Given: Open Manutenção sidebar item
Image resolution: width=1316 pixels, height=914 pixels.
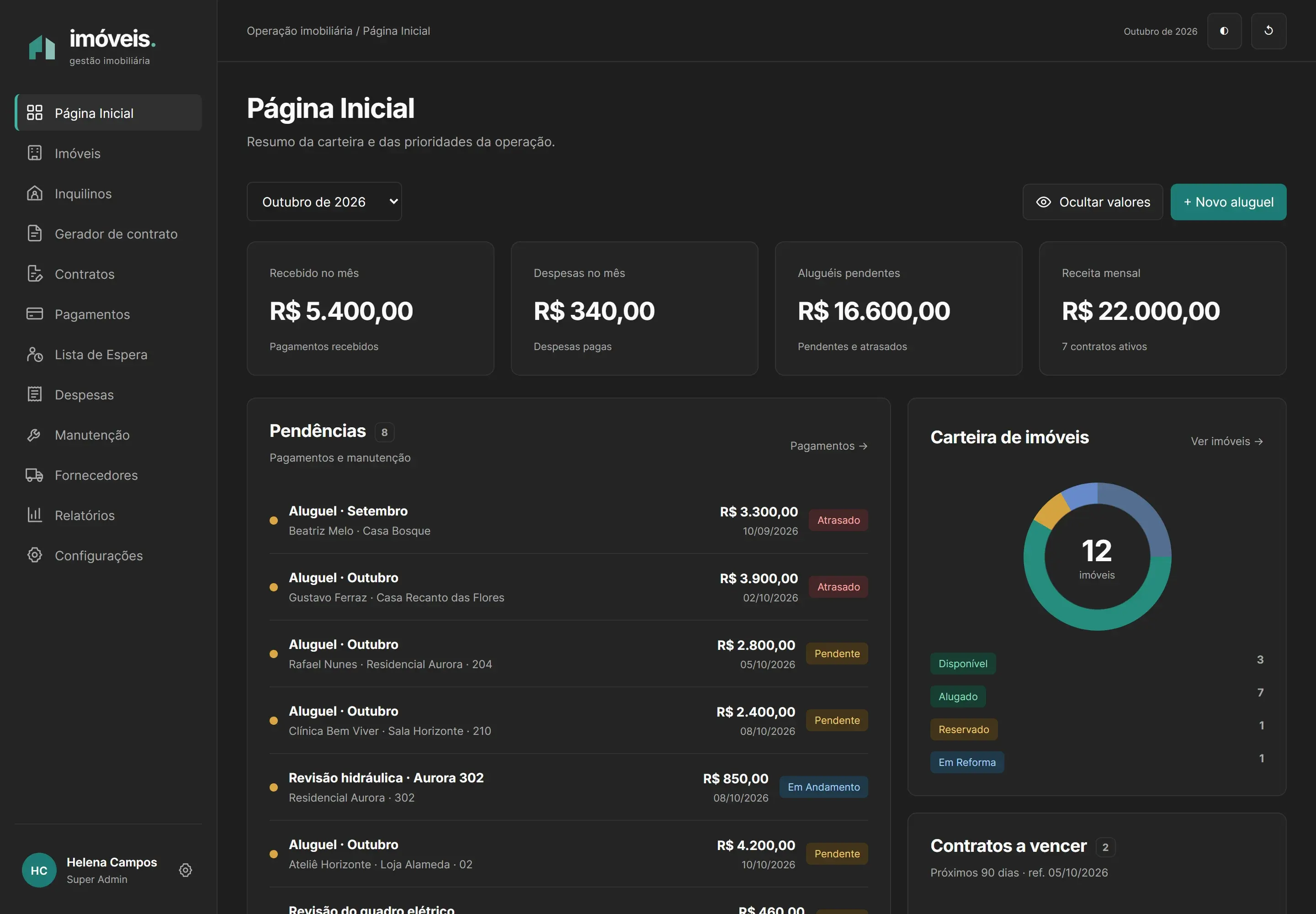Looking at the screenshot, I should coord(108,435).
